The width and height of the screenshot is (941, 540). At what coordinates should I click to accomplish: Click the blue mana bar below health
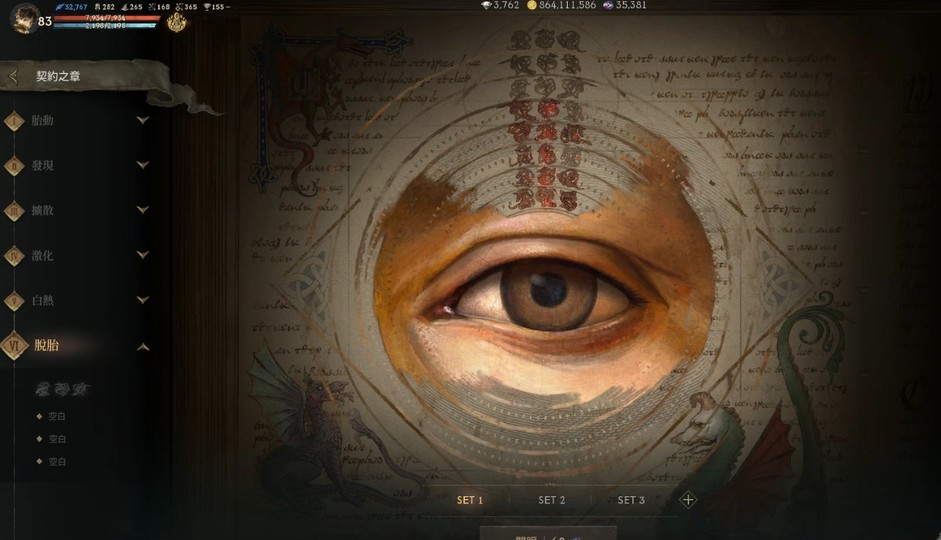tap(105, 26)
